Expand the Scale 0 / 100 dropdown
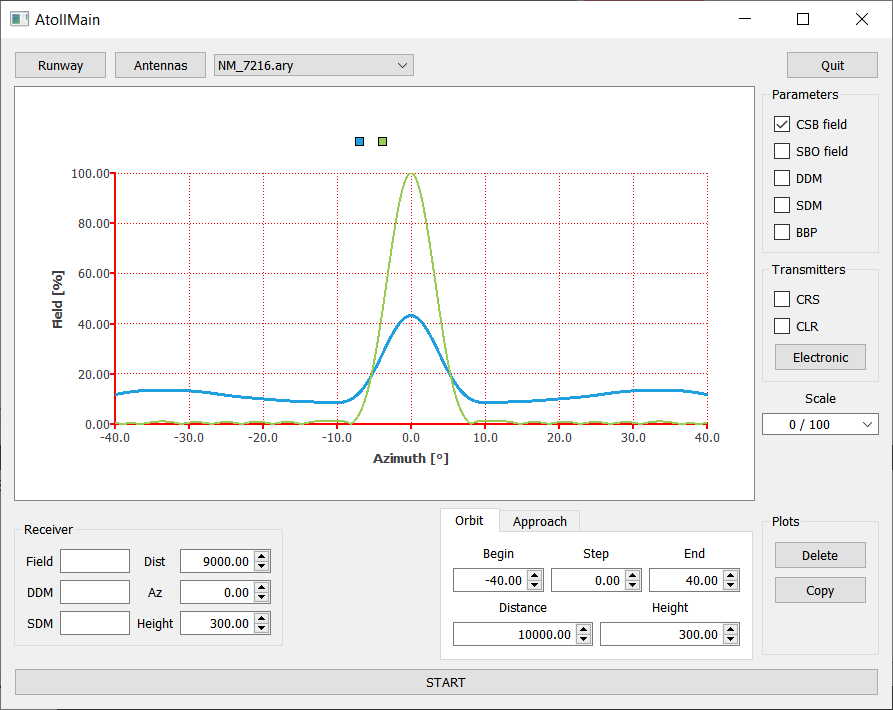This screenshot has height=710, width=893. click(x=820, y=425)
